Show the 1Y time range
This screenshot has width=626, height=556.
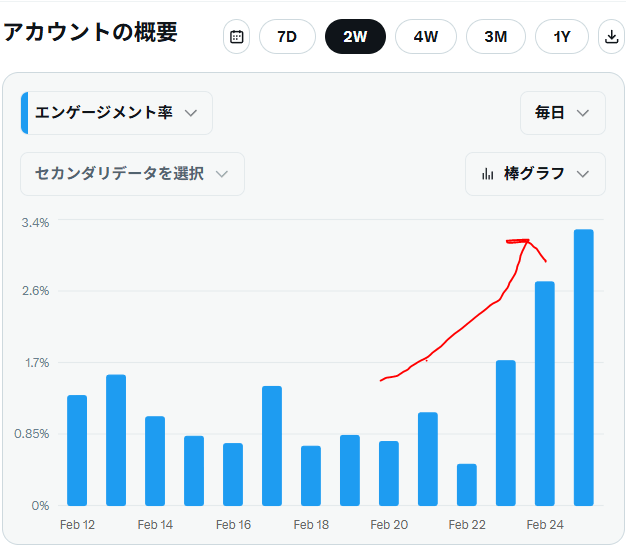click(562, 37)
